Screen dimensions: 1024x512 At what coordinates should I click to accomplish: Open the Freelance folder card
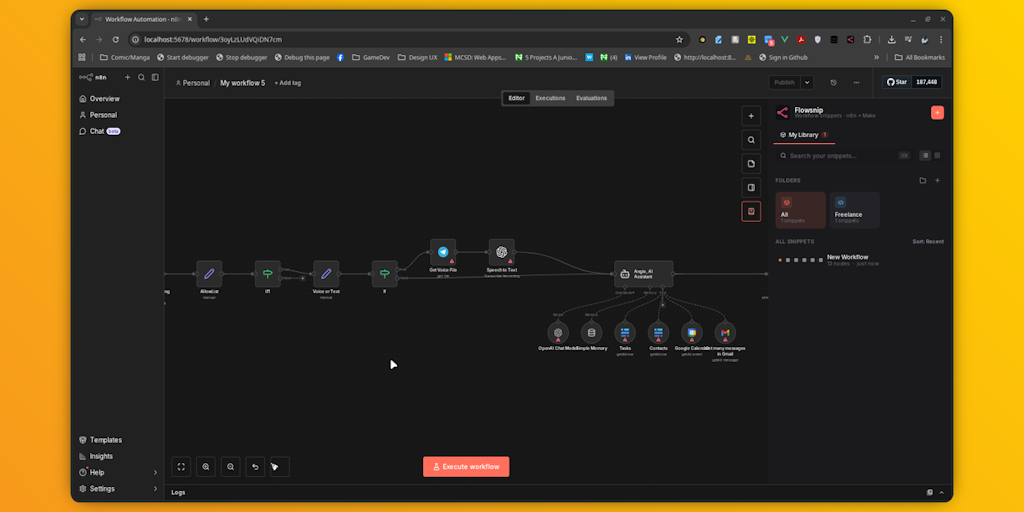854,210
